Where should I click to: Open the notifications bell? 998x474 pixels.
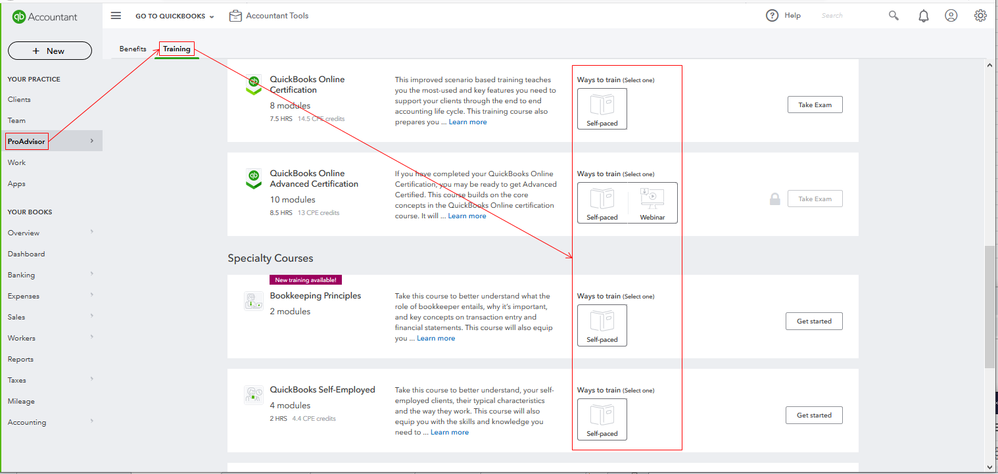click(x=923, y=16)
